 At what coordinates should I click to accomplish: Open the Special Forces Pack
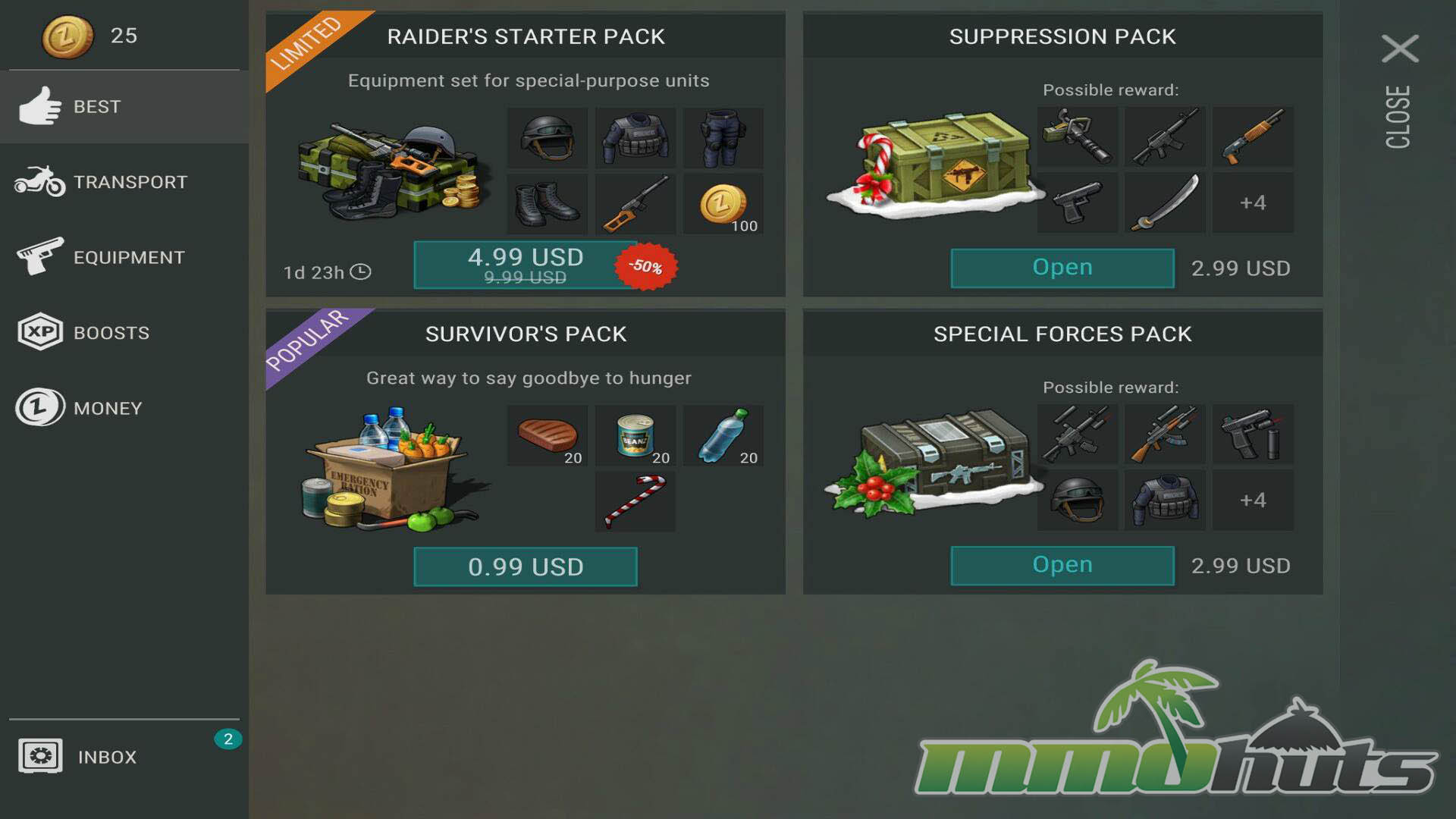point(1062,565)
